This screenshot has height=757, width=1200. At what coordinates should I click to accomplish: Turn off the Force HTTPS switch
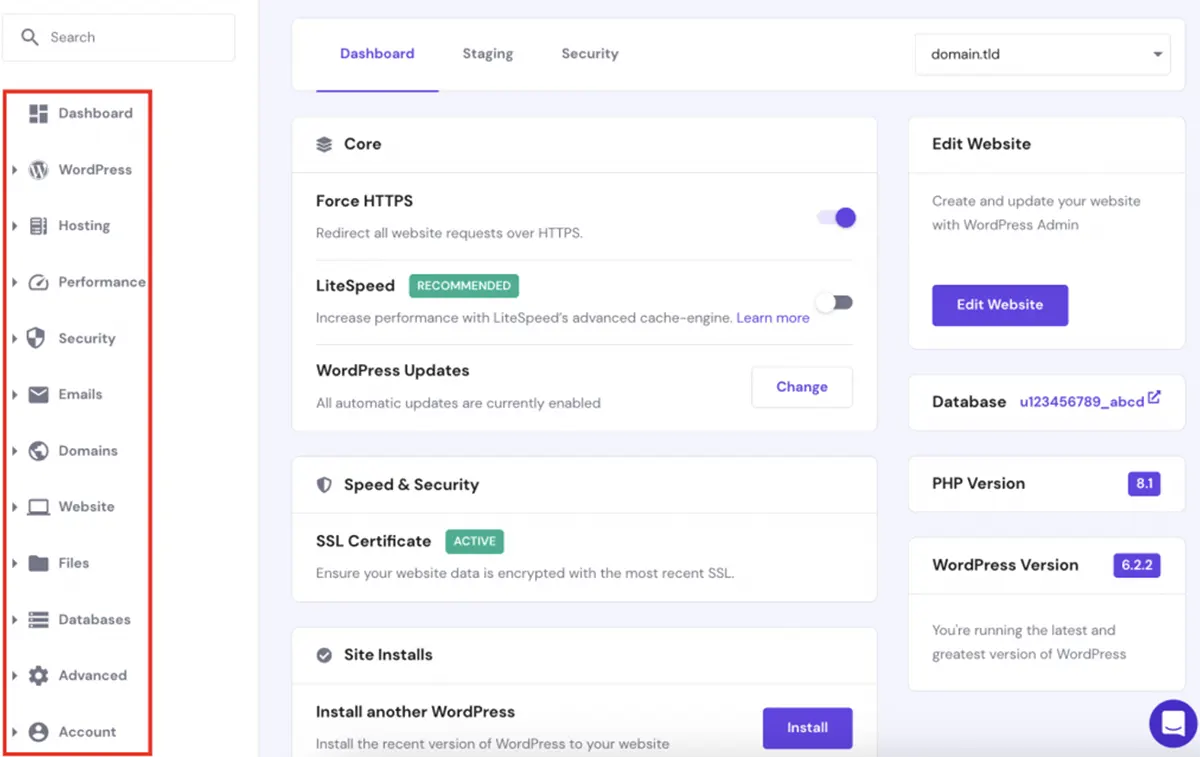pyautogui.click(x=837, y=217)
